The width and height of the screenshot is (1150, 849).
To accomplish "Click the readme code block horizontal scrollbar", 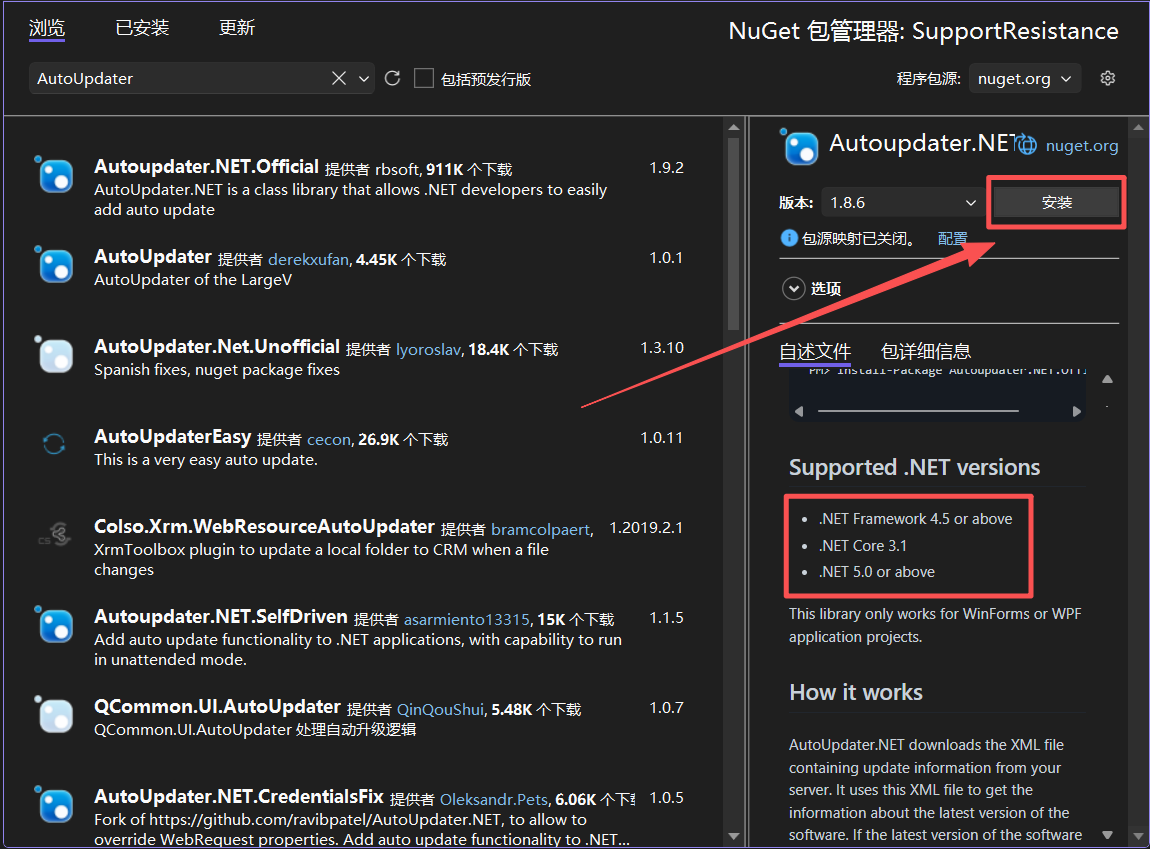I will tap(918, 411).
